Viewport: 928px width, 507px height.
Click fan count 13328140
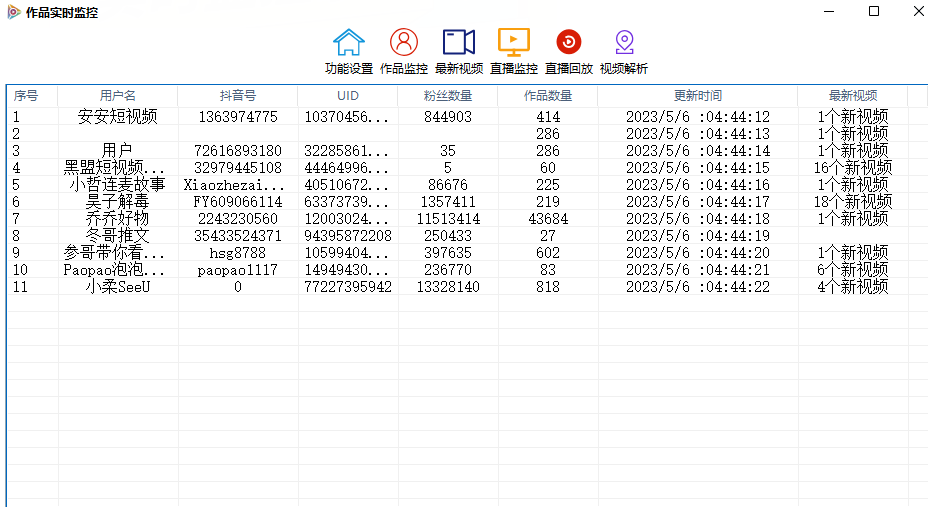pyautogui.click(x=447, y=287)
